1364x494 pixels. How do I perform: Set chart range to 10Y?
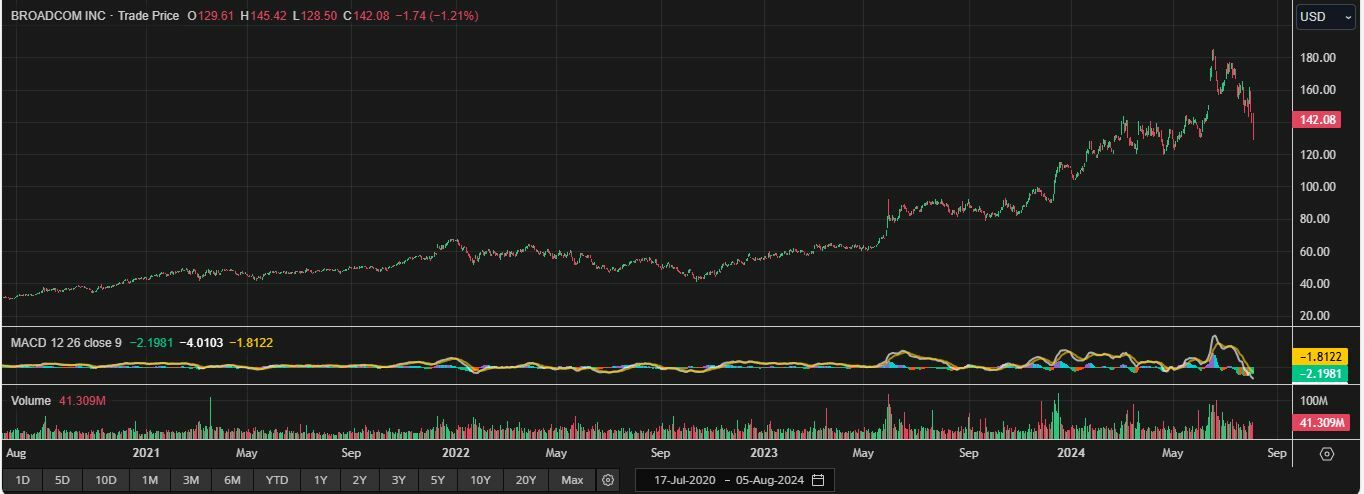tap(480, 480)
